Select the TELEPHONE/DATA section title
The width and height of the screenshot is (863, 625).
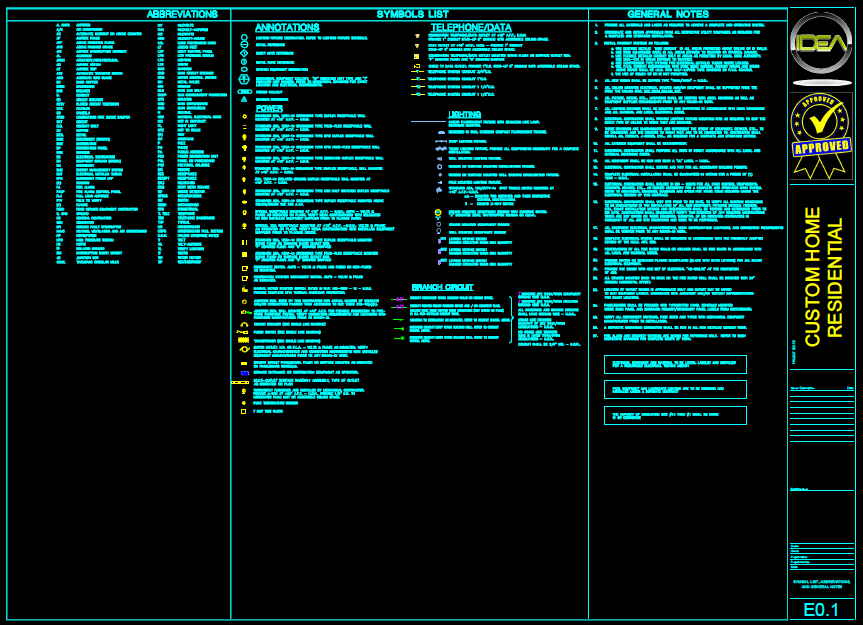[471, 27]
